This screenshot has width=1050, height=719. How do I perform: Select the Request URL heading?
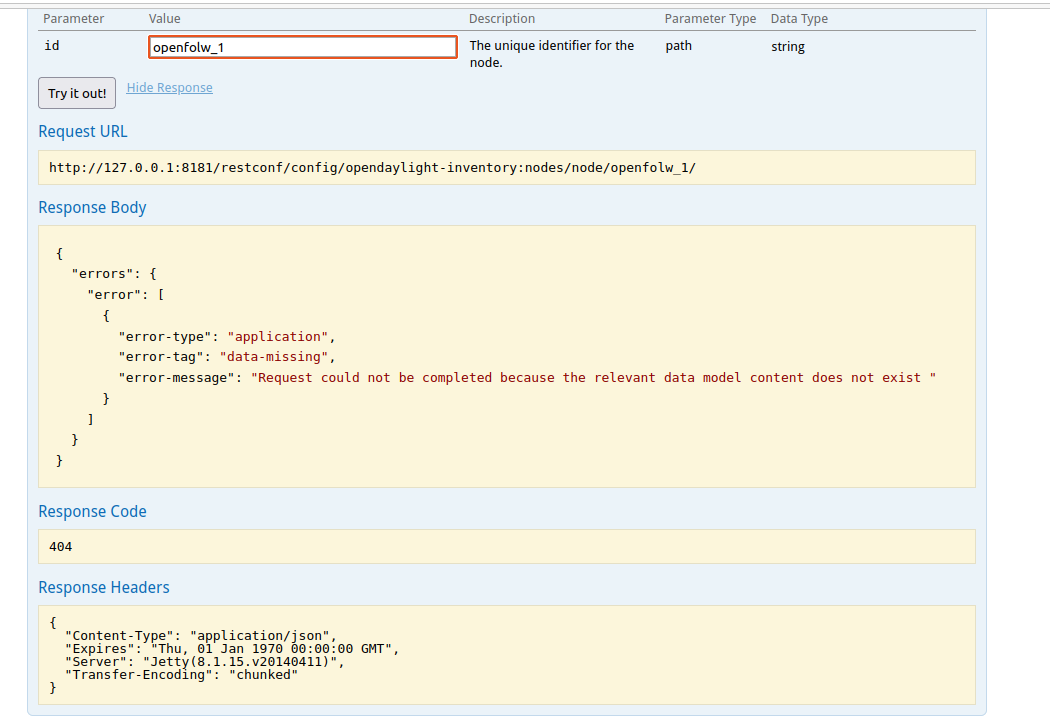[83, 132]
